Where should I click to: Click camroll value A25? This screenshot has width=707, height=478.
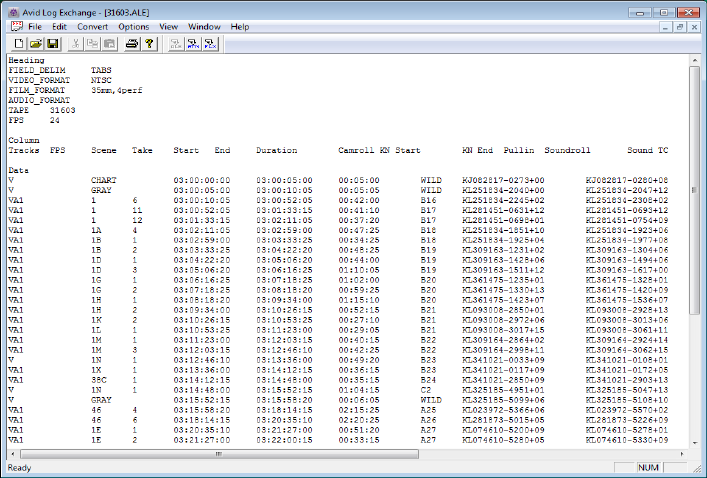pos(428,410)
